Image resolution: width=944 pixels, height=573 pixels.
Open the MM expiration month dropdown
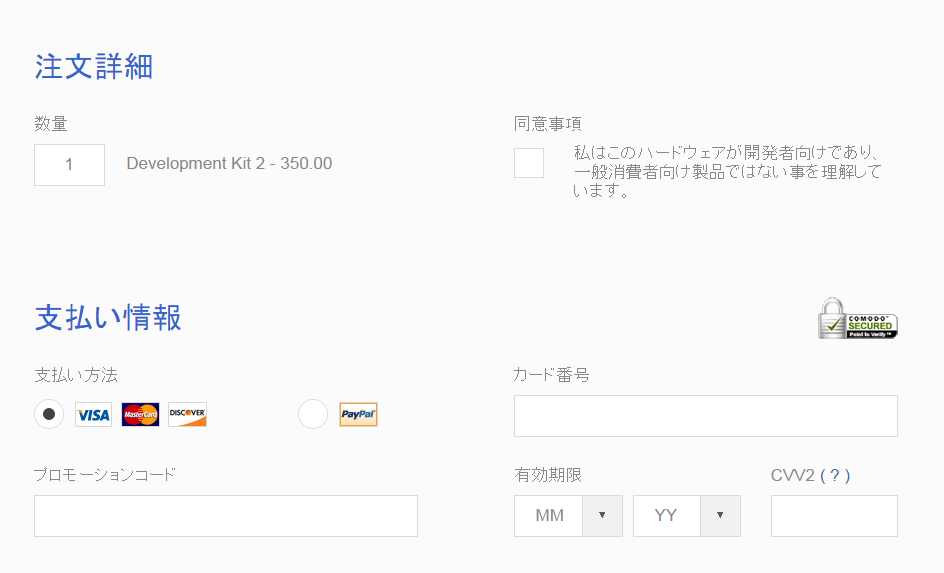pyautogui.click(x=568, y=516)
